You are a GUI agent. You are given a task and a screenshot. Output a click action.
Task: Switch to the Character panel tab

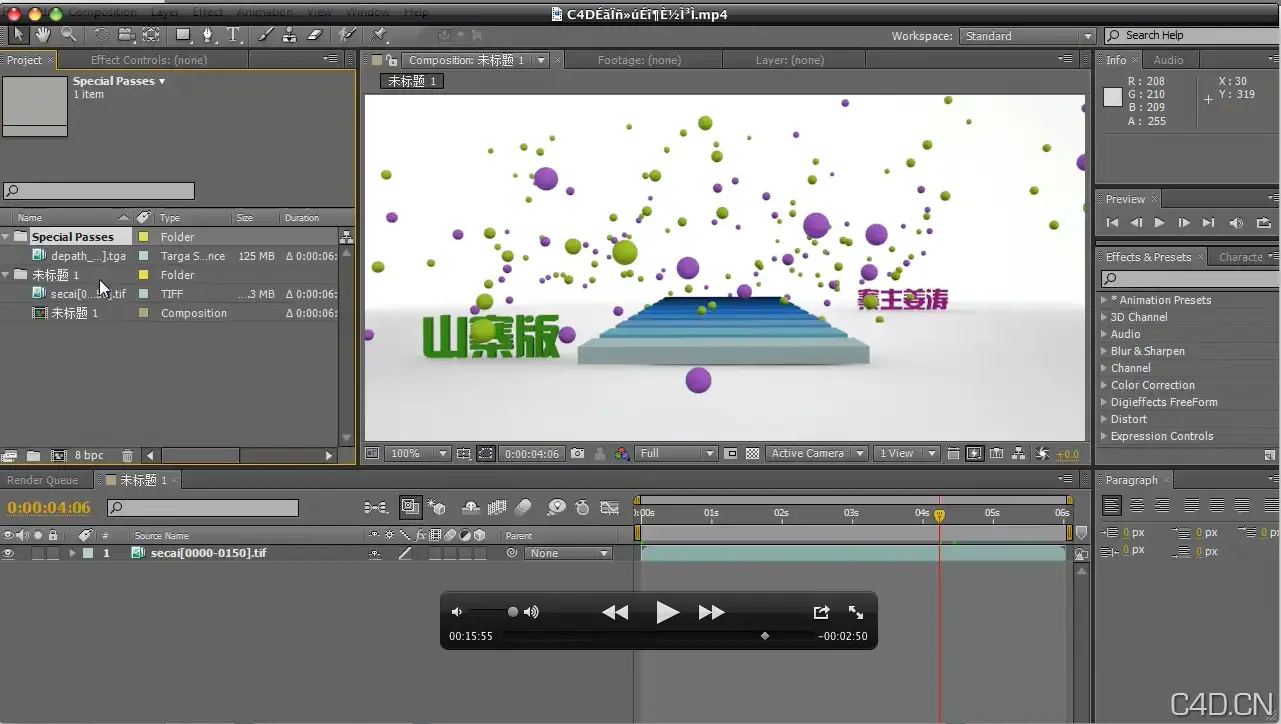point(1241,257)
